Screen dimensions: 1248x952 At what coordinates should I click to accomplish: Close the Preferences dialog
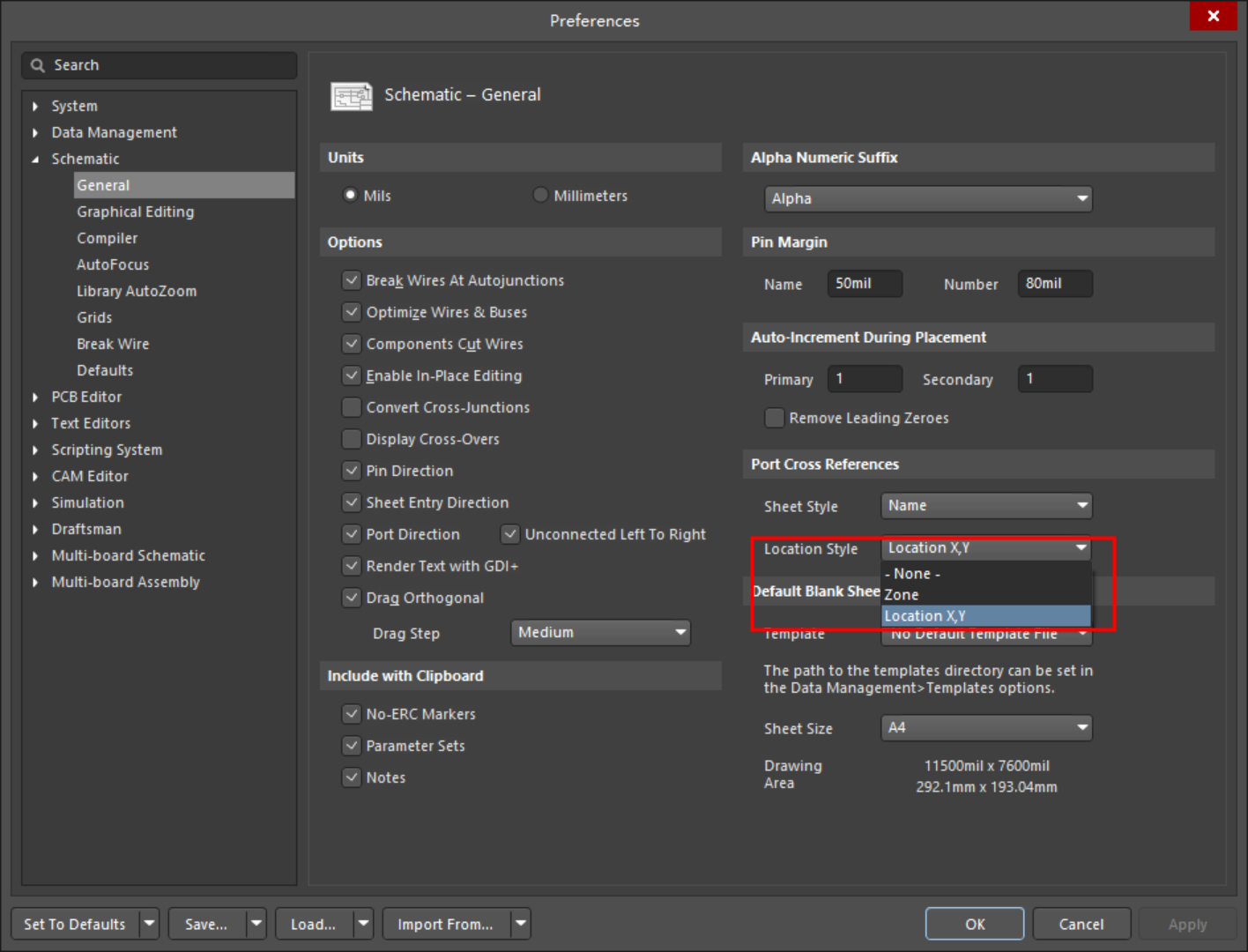1213,16
